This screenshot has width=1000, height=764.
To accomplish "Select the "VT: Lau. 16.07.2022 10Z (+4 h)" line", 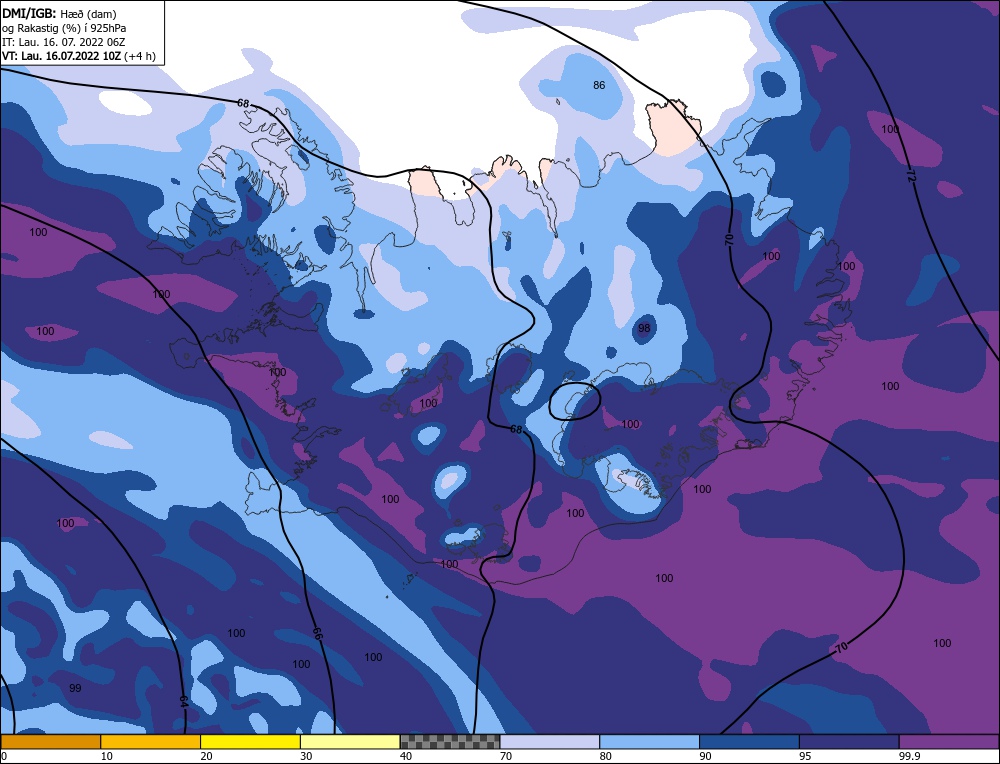I will [78, 55].
